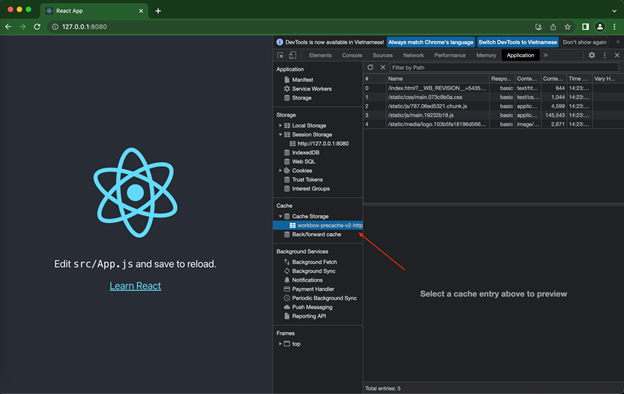Image resolution: width=624 pixels, height=394 pixels.
Task: Open Notifications service
Action: (x=307, y=280)
